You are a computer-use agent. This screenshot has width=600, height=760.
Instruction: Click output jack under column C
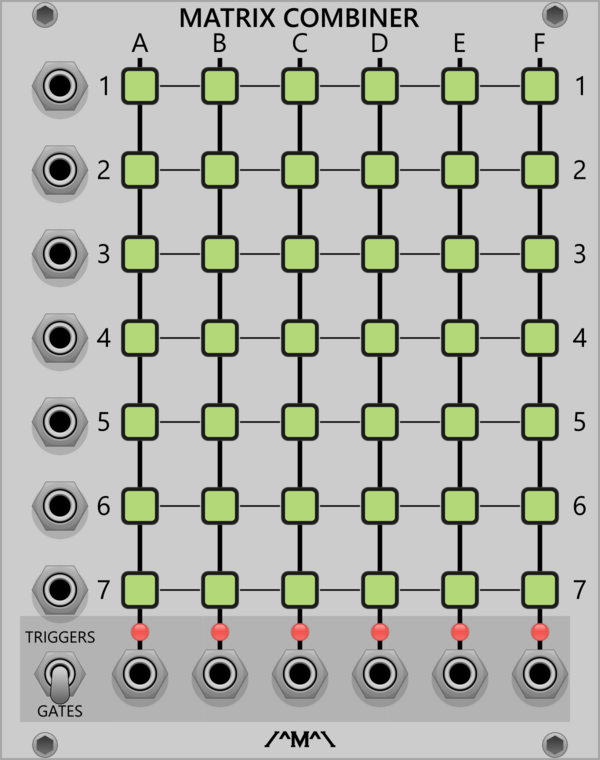point(300,674)
